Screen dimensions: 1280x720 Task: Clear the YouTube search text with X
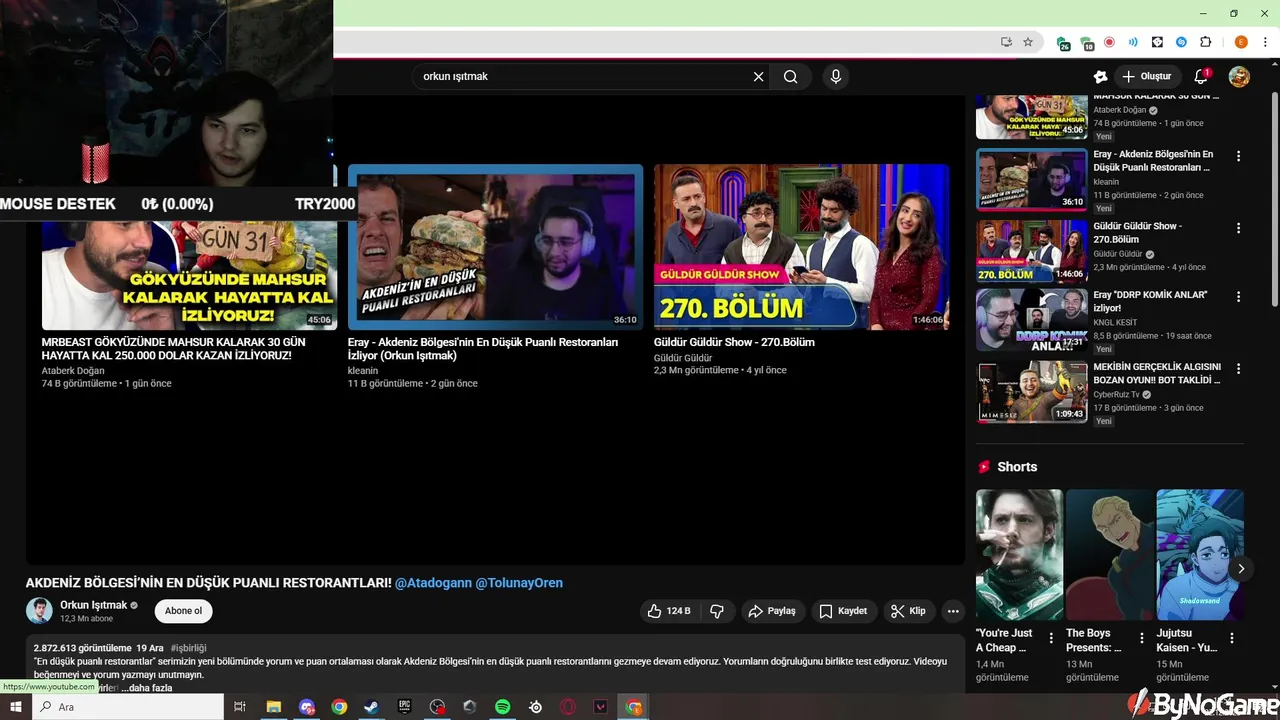click(758, 76)
